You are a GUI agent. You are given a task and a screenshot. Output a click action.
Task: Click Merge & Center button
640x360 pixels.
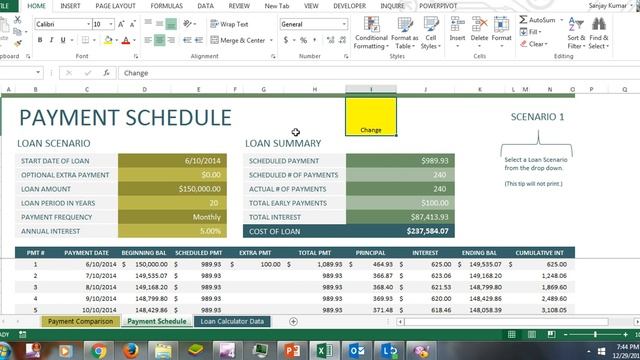(238, 40)
